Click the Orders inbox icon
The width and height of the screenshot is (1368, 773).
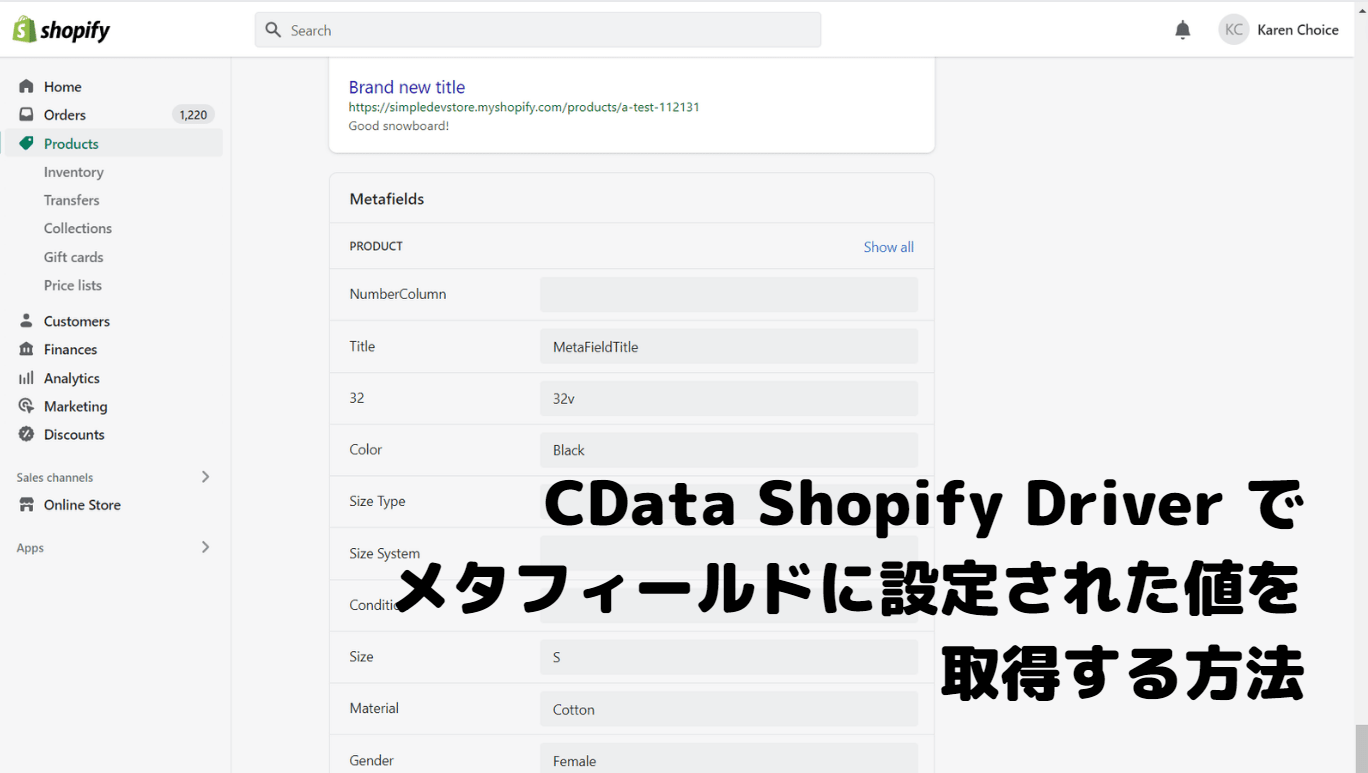tap(26, 115)
